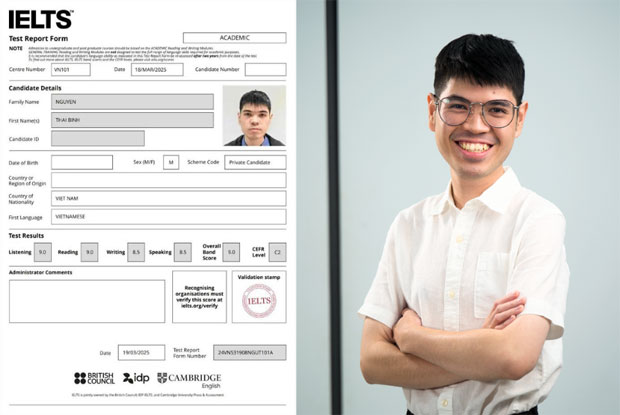The image size is (620, 415).
Task: Click the Date of Birth box
Action: 82,162
